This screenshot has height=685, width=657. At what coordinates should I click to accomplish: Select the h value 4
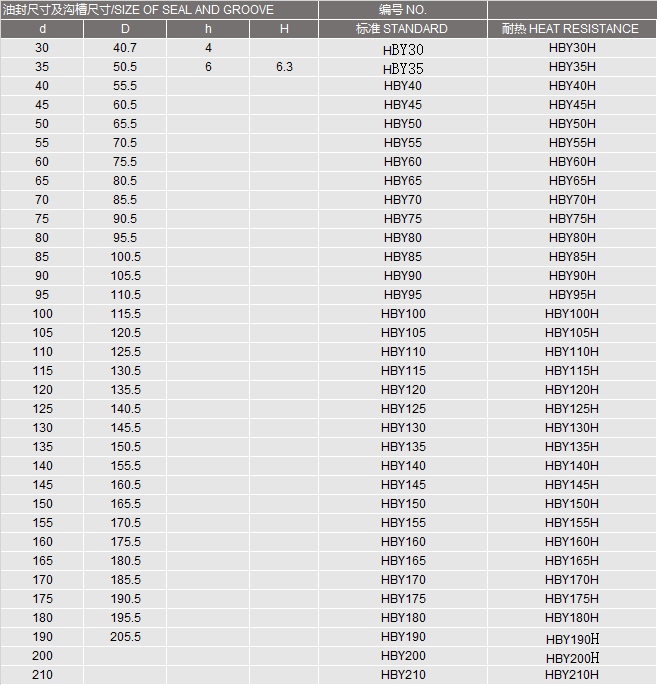tap(208, 48)
